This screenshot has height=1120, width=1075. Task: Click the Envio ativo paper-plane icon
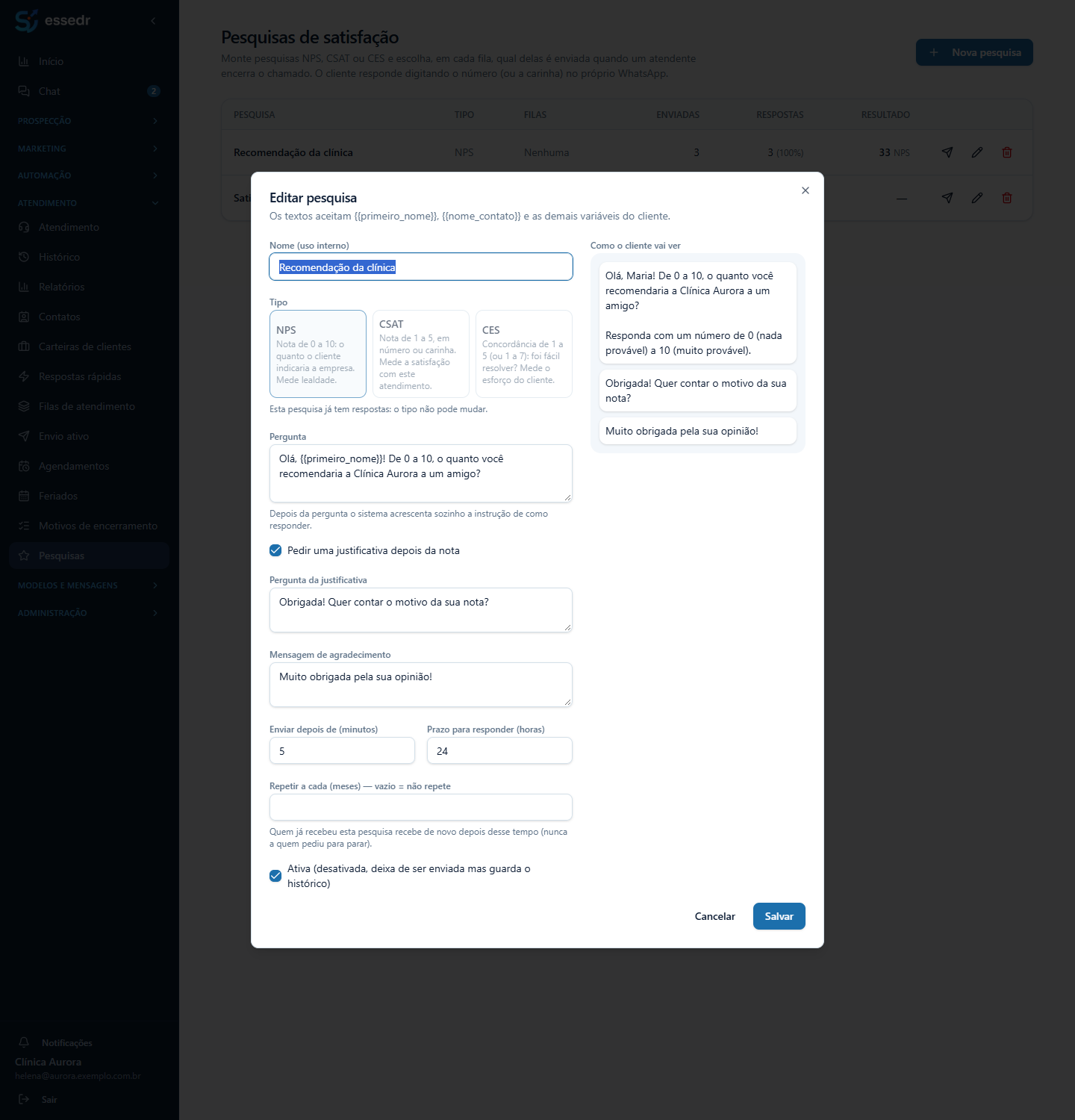[24, 436]
